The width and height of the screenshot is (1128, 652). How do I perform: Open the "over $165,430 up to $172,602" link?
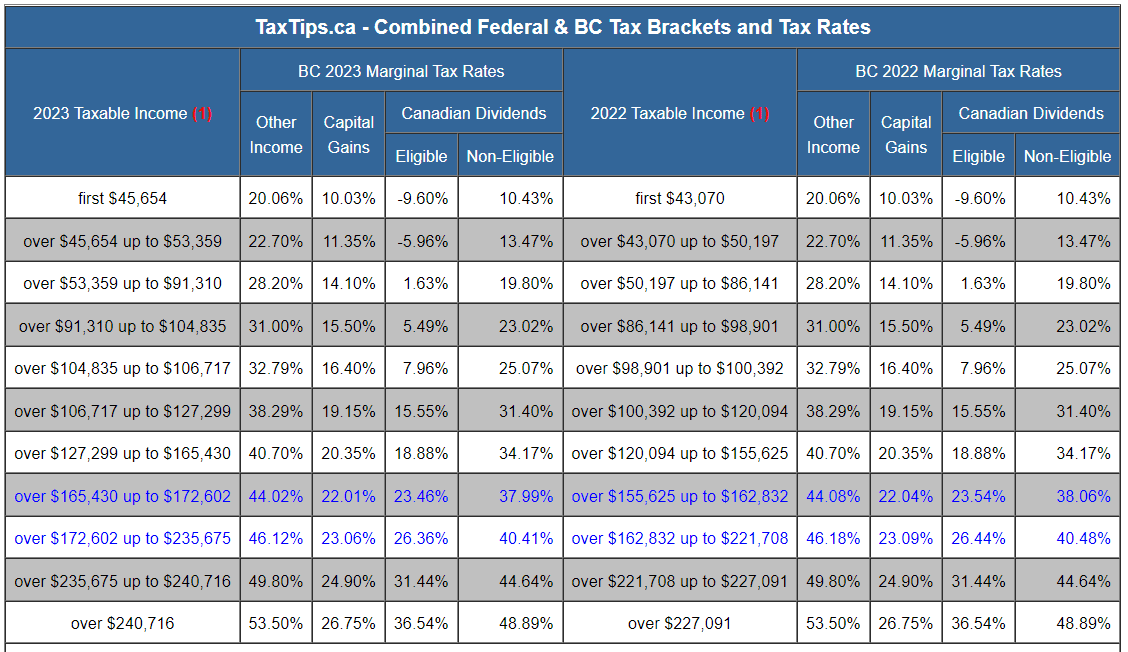(122, 496)
